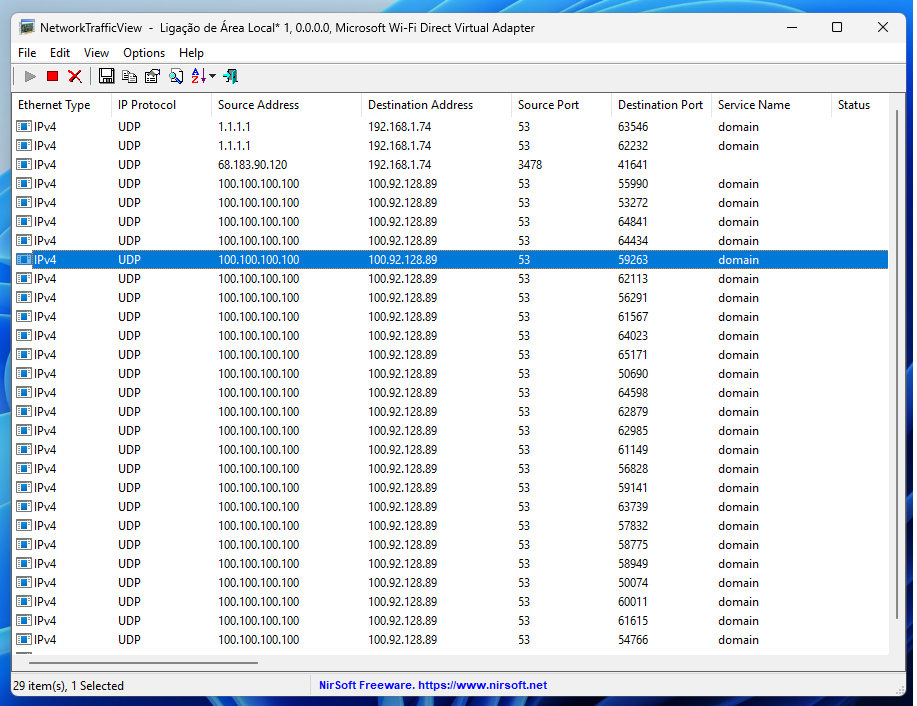The image size is (917, 706).
Task: Click icon of highlighted row port 59263
Action: pyautogui.click(x=24, y=259)
